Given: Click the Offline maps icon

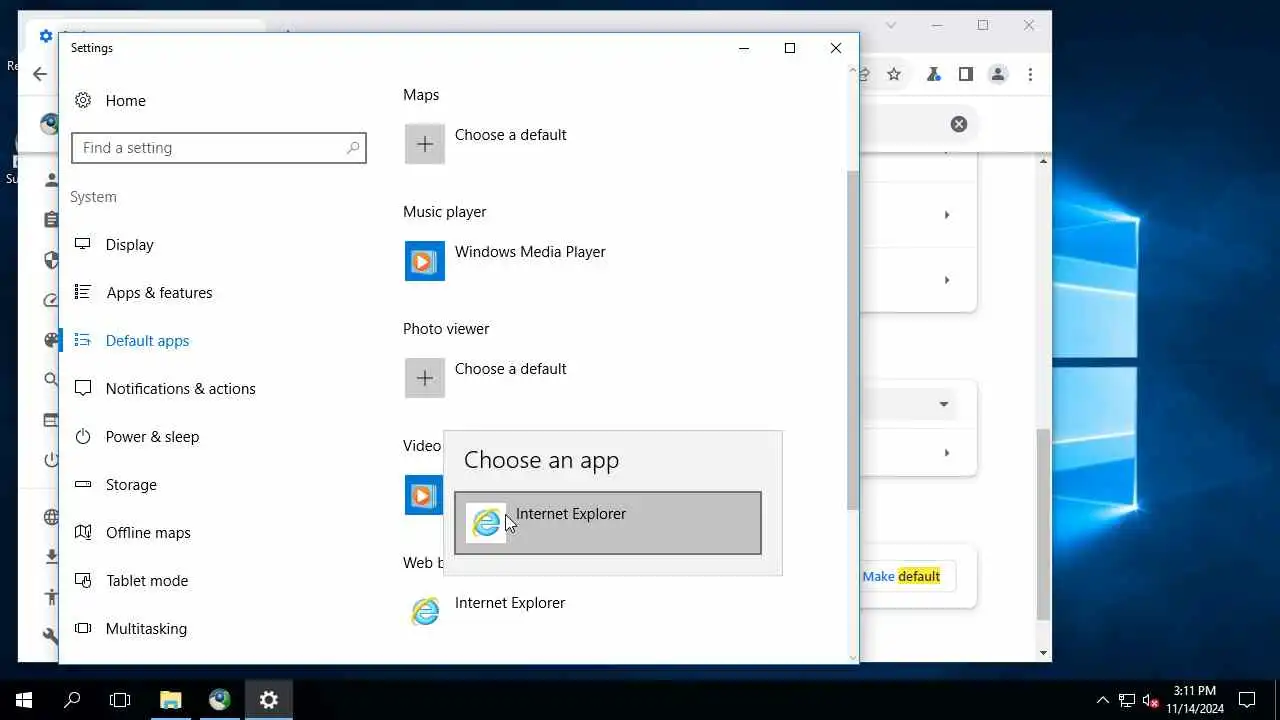Looking at the screenshot, I should 83,532.
